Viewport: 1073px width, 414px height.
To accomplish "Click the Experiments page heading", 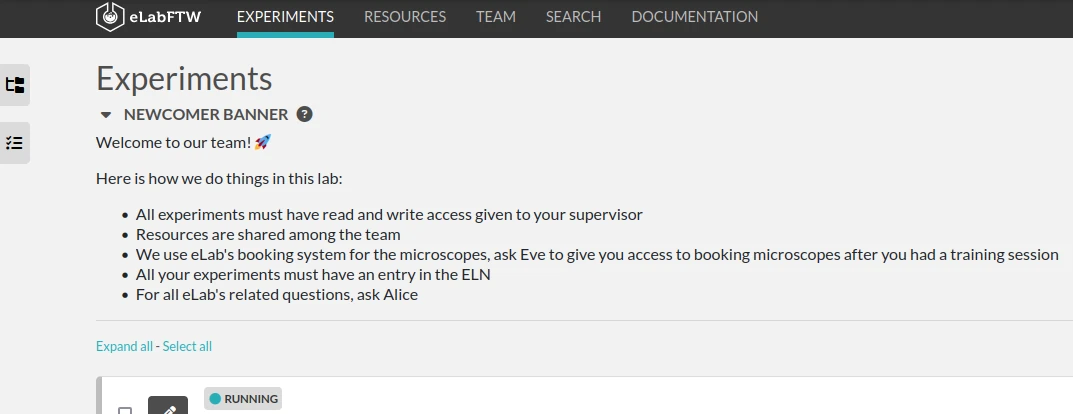I will tap(184, 79).
